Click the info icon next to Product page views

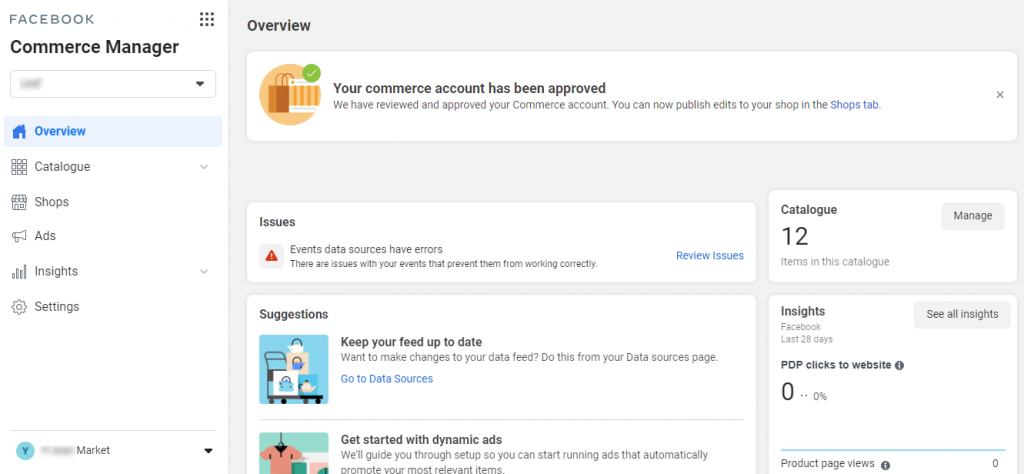(x=886, y=465)
